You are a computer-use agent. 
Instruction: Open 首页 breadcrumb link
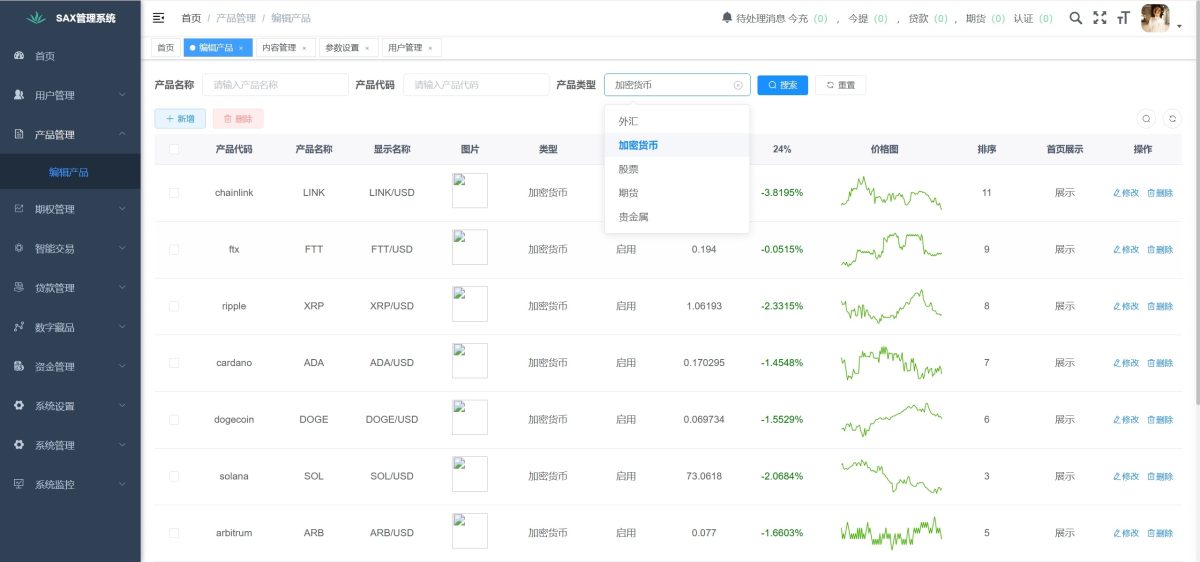(x=191, y=18)
